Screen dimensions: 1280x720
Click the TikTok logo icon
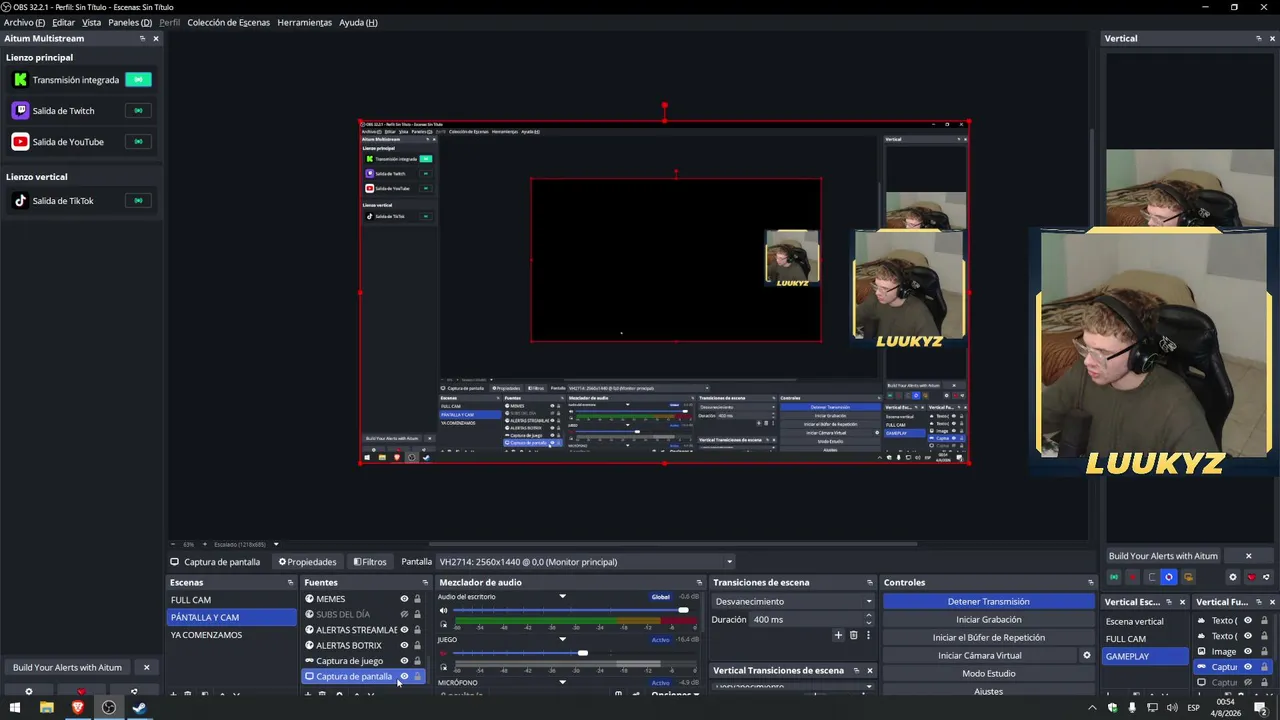[x=20, y=201]
